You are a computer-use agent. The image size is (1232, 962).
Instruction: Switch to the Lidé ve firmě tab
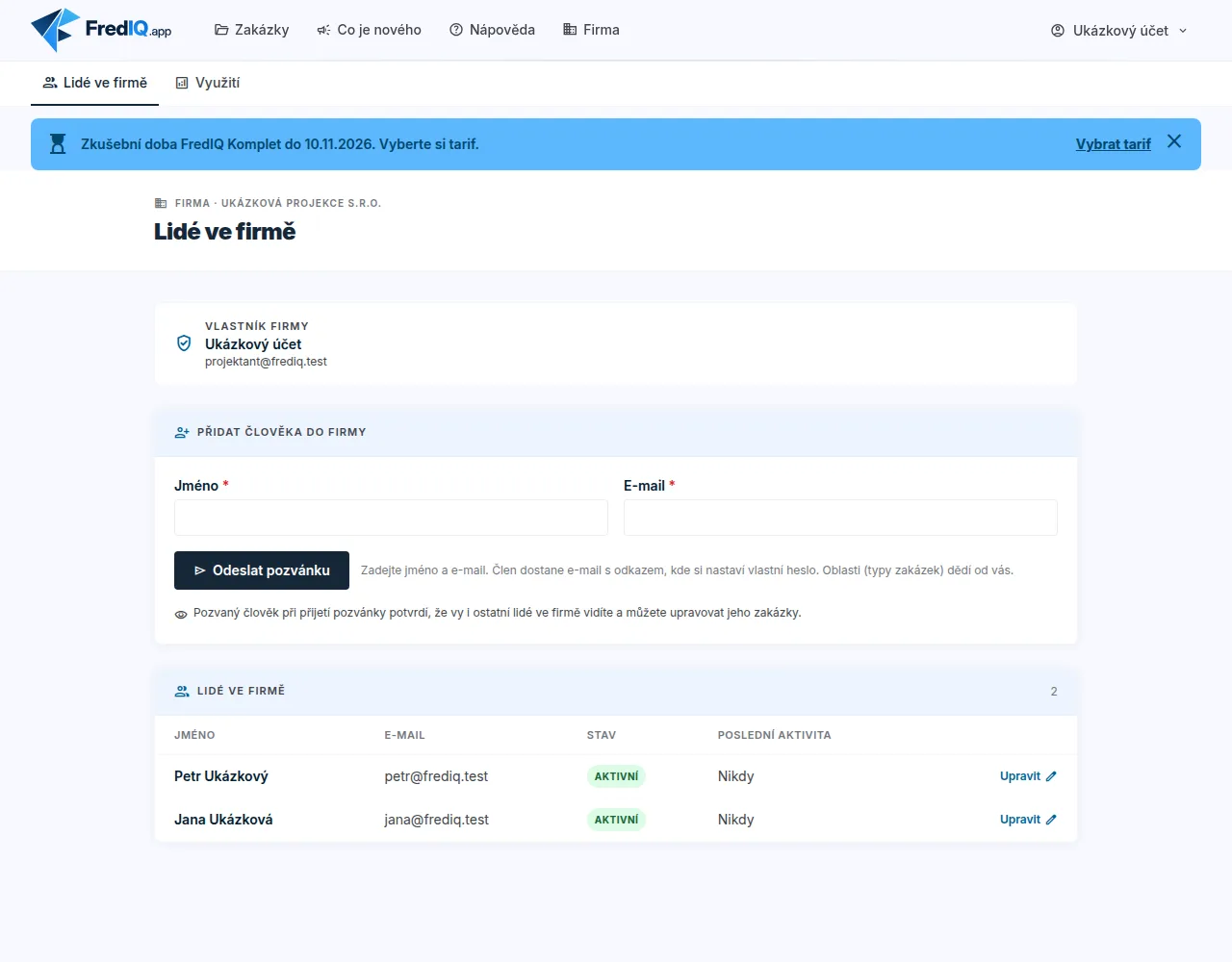(94, 83)
